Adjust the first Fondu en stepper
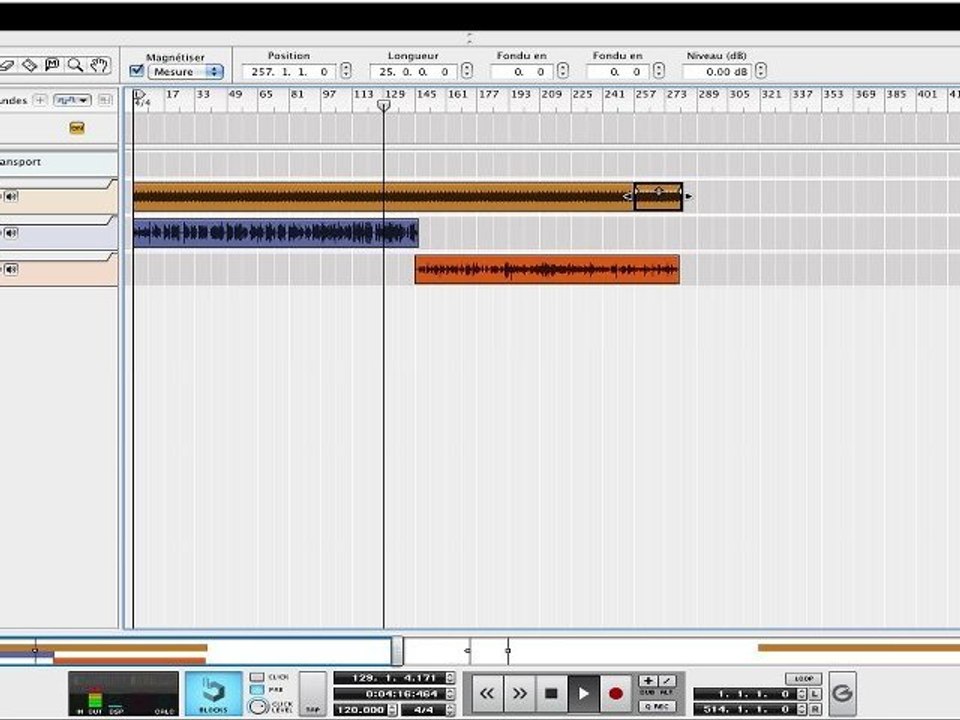 (x=563, y=71)
